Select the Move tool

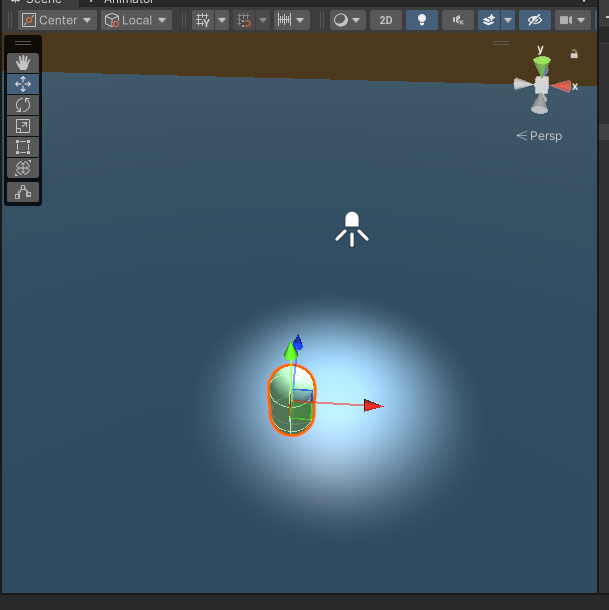click(23, 84)
